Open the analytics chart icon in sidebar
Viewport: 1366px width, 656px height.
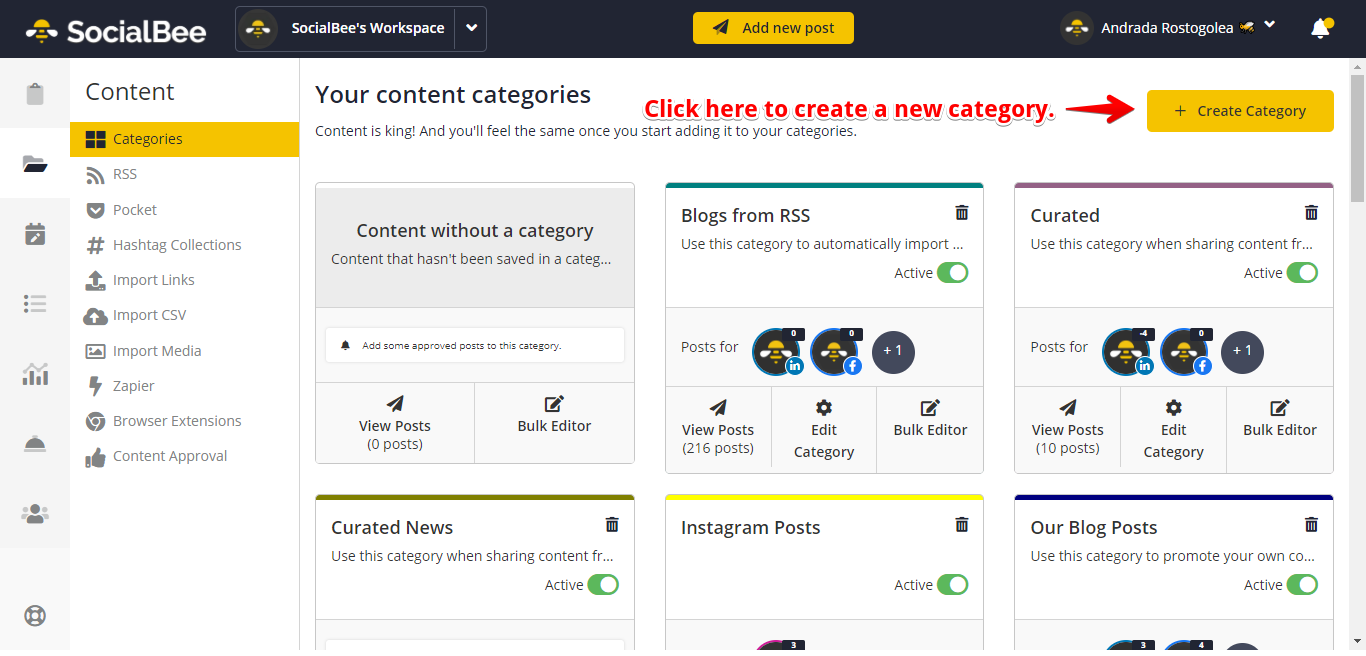click(35, 374)
